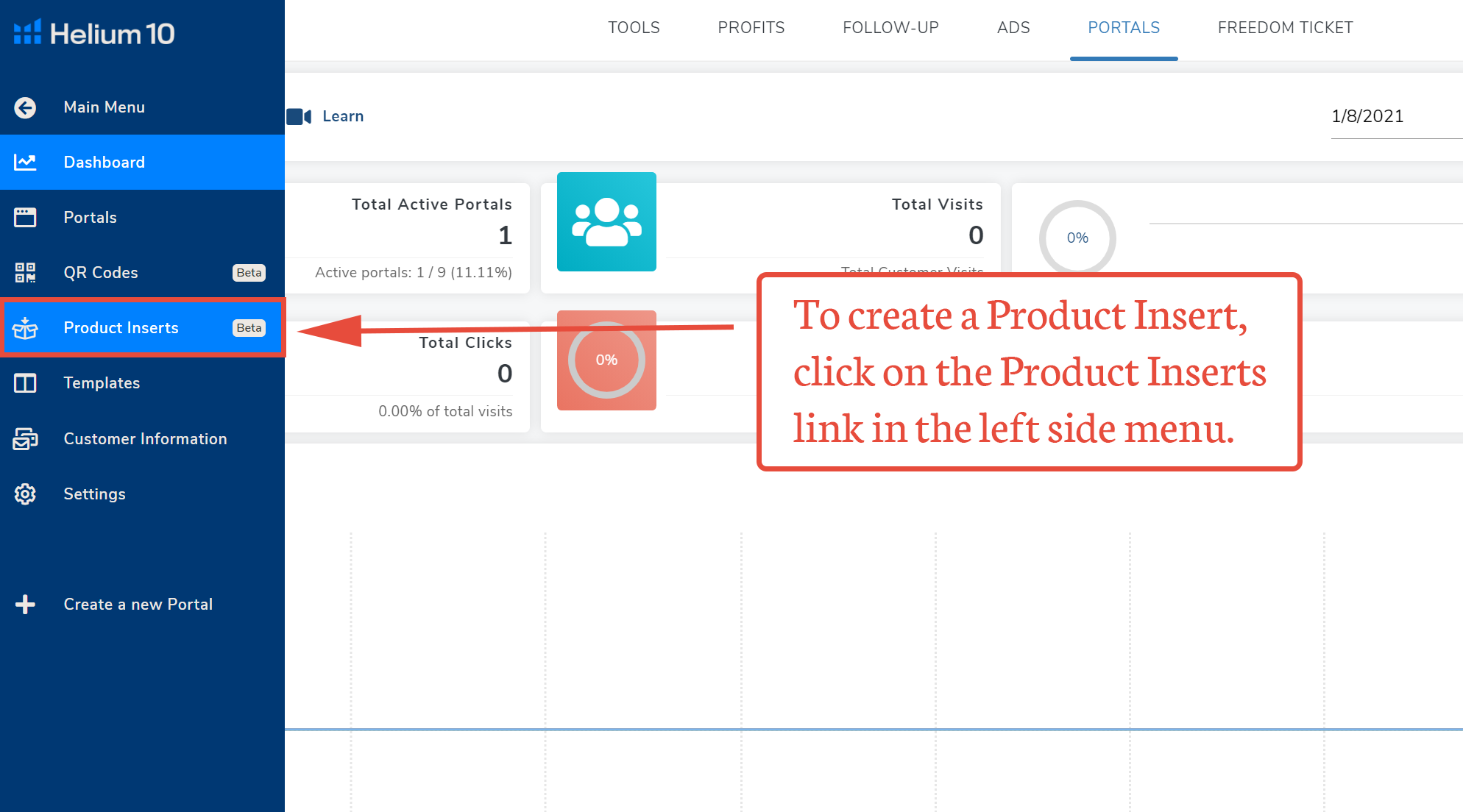The height and width of the screenshot is (812, 1463).
Task: Click the plus icon for new portal
Action: coord(25,604)
